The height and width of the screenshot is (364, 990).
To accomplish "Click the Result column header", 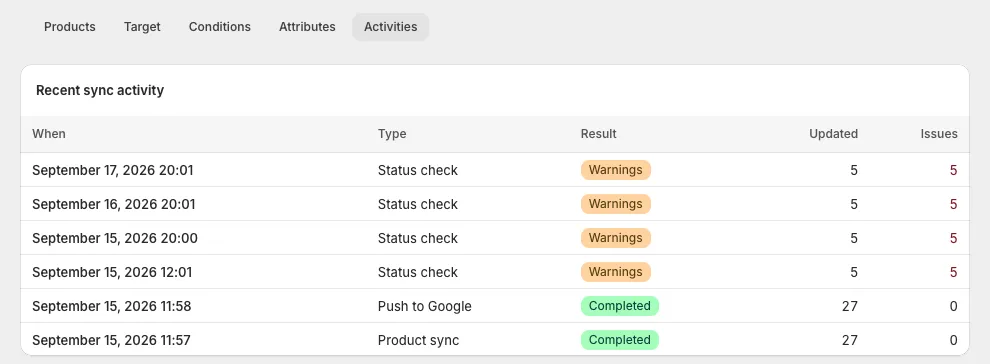I will coord(599,134).
